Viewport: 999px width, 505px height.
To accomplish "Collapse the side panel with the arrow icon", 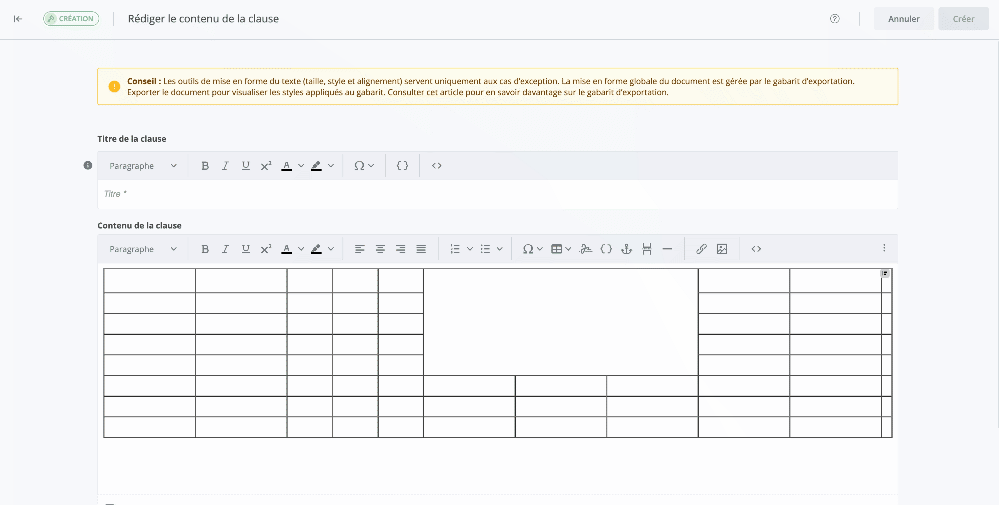I will [18, 19].
